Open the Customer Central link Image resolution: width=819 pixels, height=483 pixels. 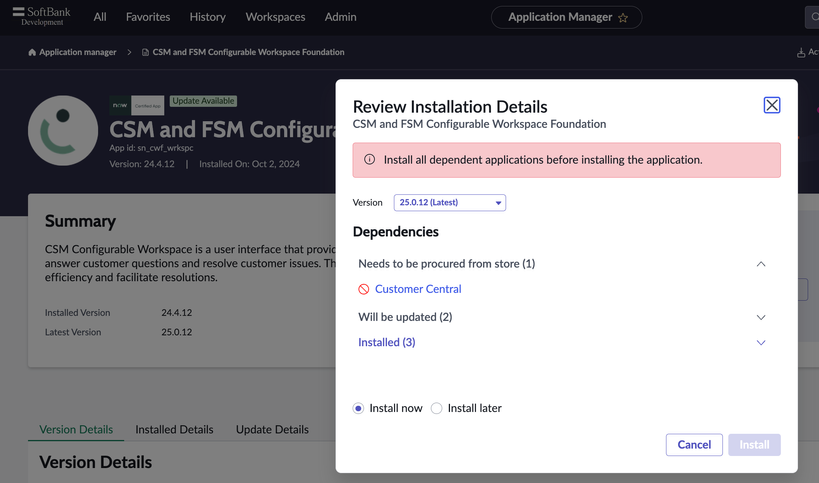pyautogui.click(x=418, y=289)
